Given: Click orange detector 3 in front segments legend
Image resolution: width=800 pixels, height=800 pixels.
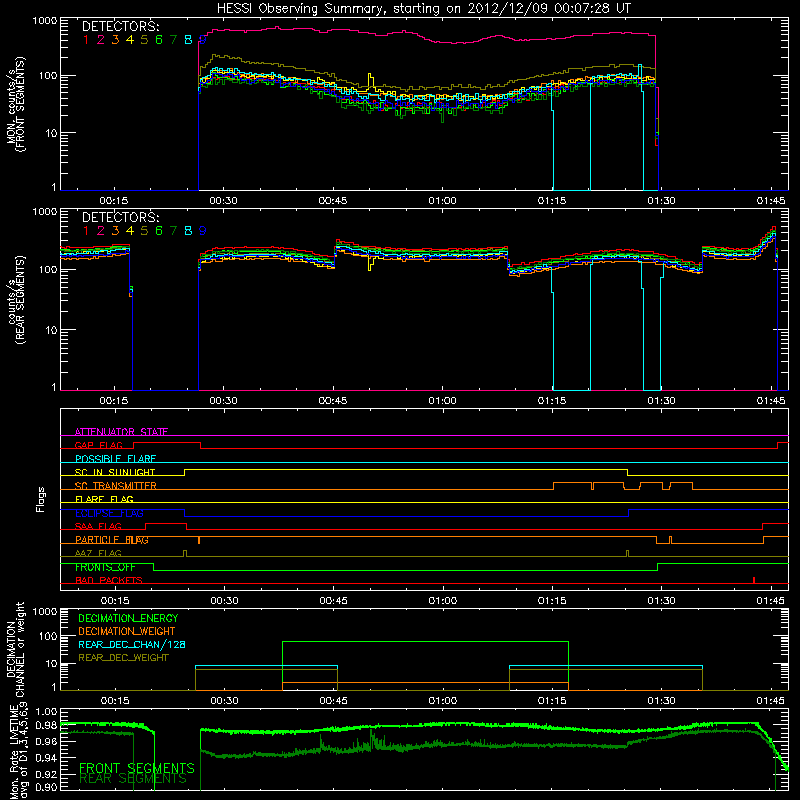Looking at the screenshot, I should point(115,40).
